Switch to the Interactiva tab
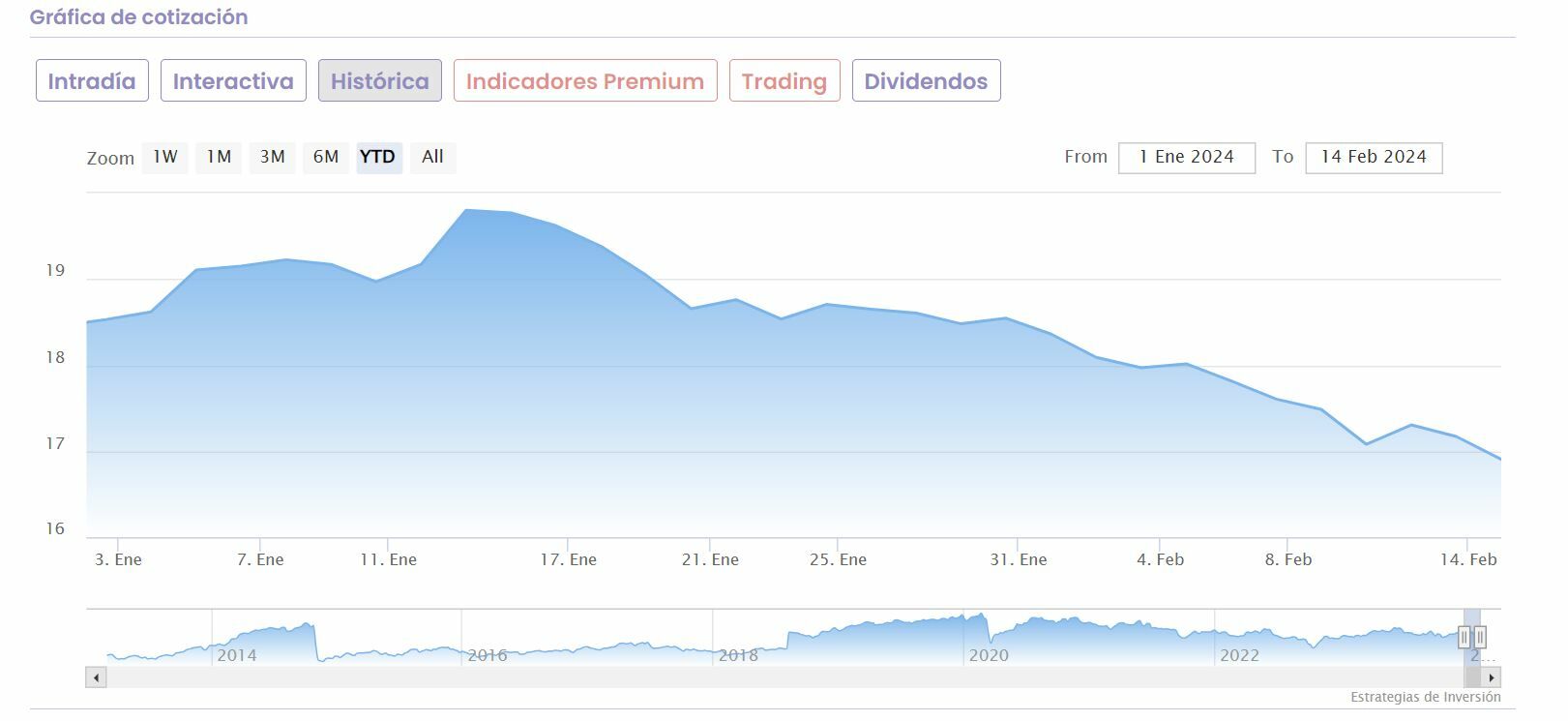The height and width of the screenshot is (721, 1568). click(x=233, y=81)
